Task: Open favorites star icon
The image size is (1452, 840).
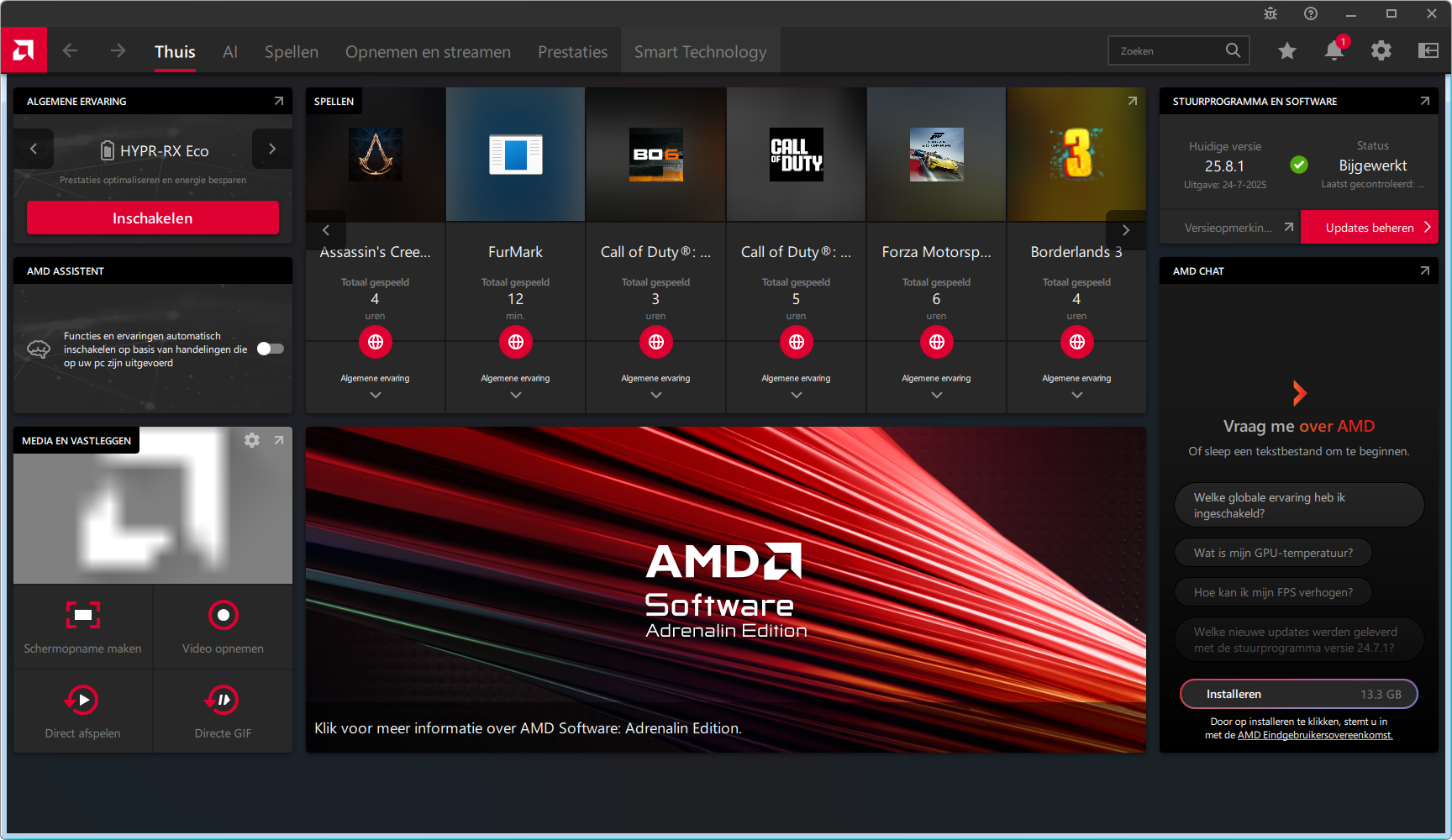Action: coord(1286,50)
